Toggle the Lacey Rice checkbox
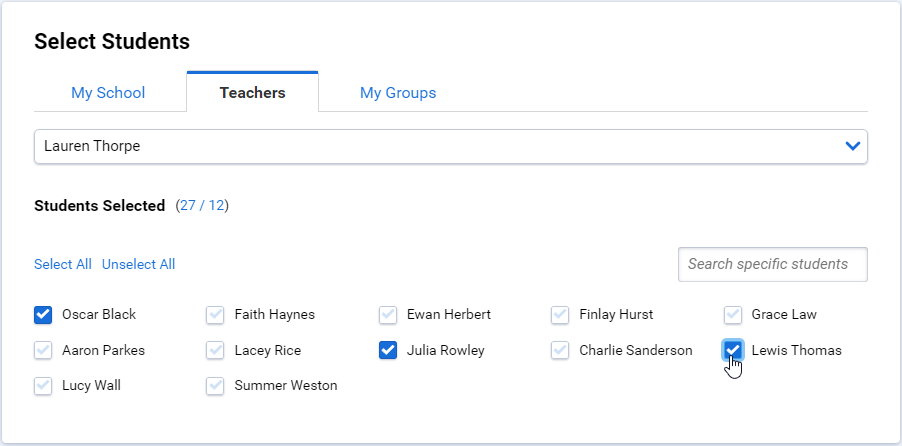Image resolution: width=902 pixels, height=446 pixels. click(215, 350)
